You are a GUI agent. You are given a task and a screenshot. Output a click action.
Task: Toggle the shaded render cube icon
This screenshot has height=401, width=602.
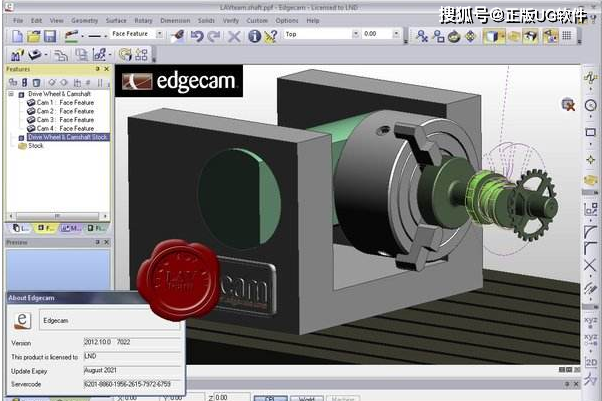click(x=493, y=36)
